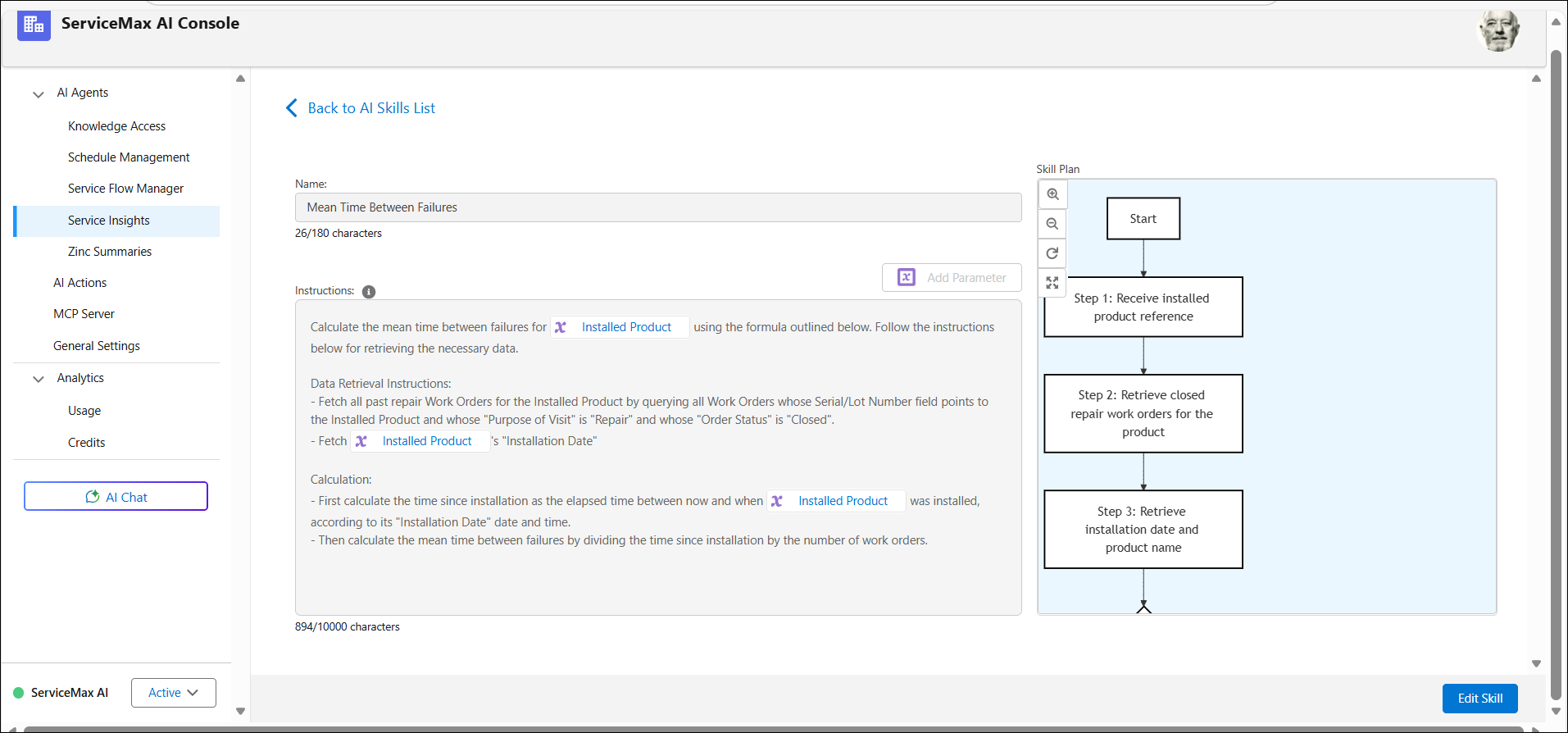The height and width of the screenshot is (733, 1568).
Task: Click the main content scroll up arrow
Action: 1536,79
